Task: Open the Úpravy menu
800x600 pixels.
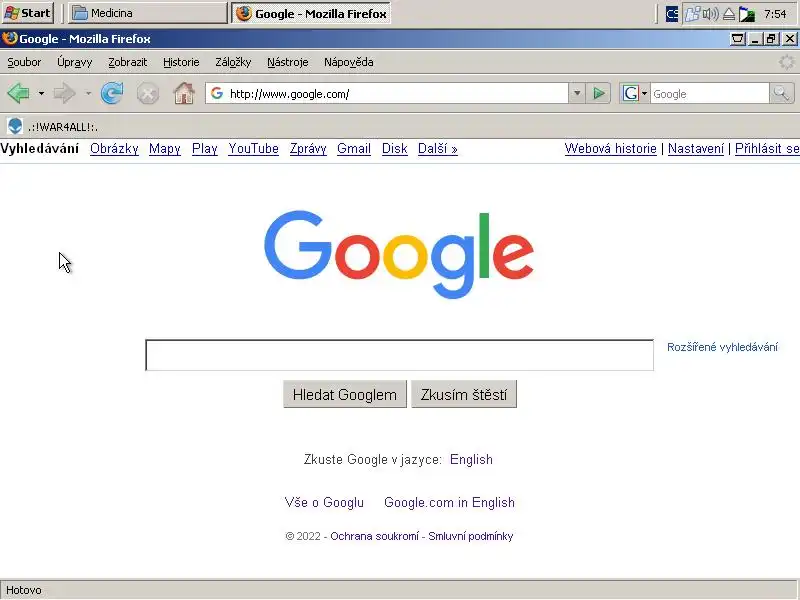Action: (x=74, y=62)
